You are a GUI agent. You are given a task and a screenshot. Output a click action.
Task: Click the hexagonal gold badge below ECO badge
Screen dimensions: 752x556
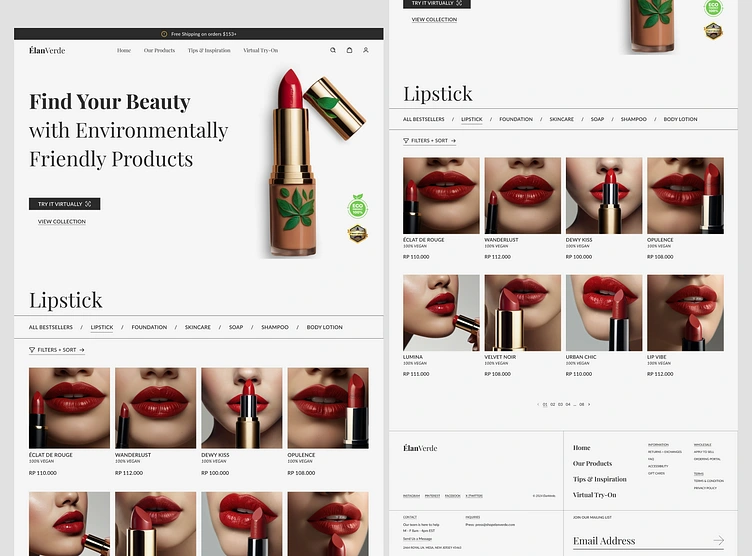coord(357,234)
